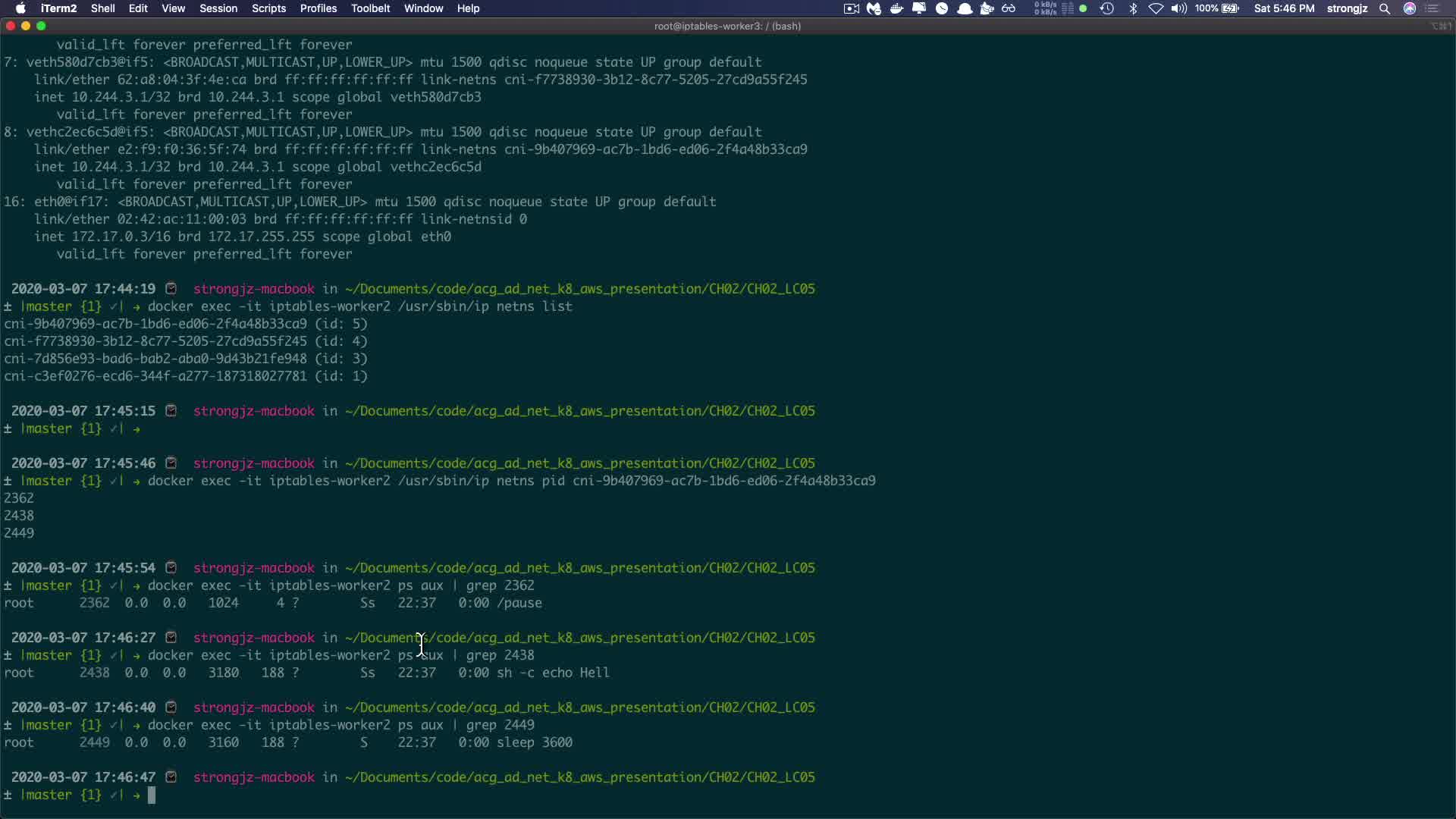Click the glasses menu bar icon
Image resolution: width=1456 pixels, height=819 pixels.
click(x=1009, y=8)
